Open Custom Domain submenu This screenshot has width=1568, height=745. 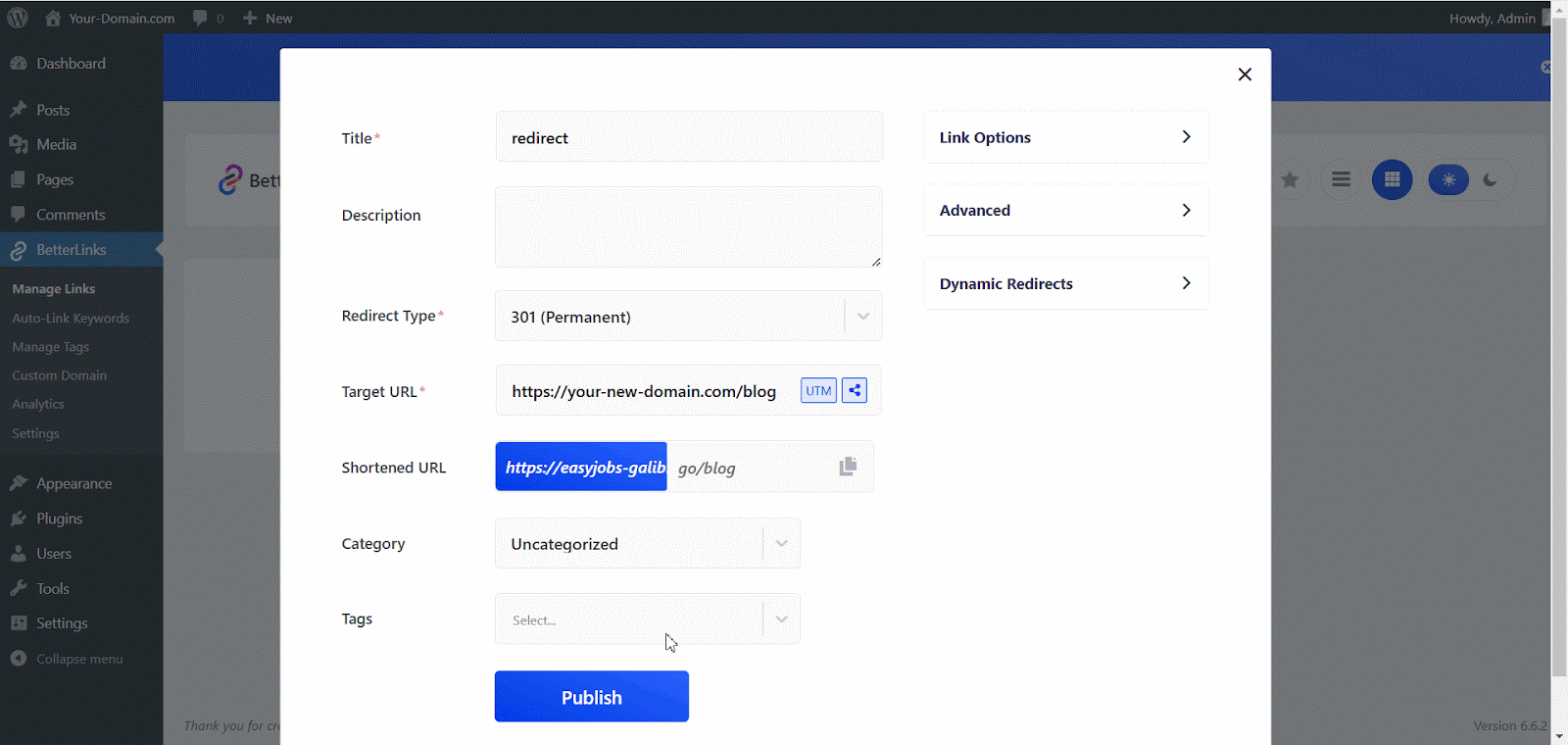point(60,375)
